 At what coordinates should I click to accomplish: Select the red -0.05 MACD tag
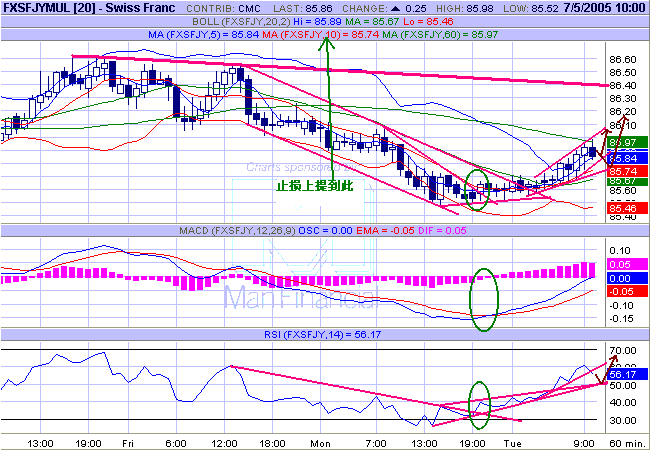tap(627, 291)
